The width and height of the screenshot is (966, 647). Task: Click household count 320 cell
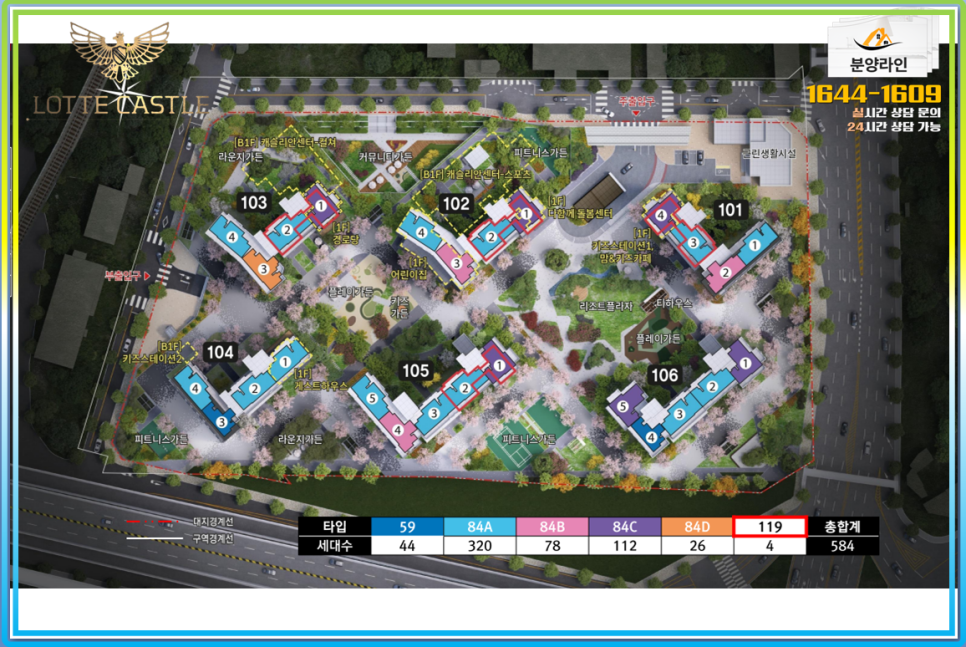click(479, 546)
